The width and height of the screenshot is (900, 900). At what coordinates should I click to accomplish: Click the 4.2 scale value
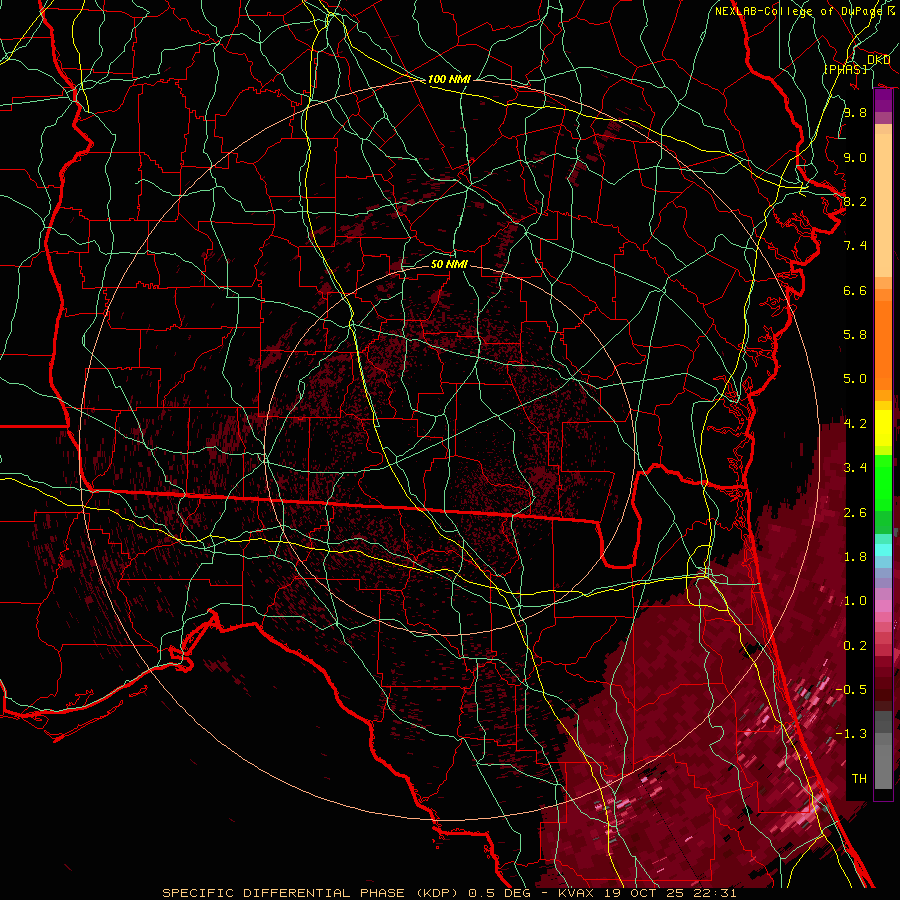[x=855, y=424]
